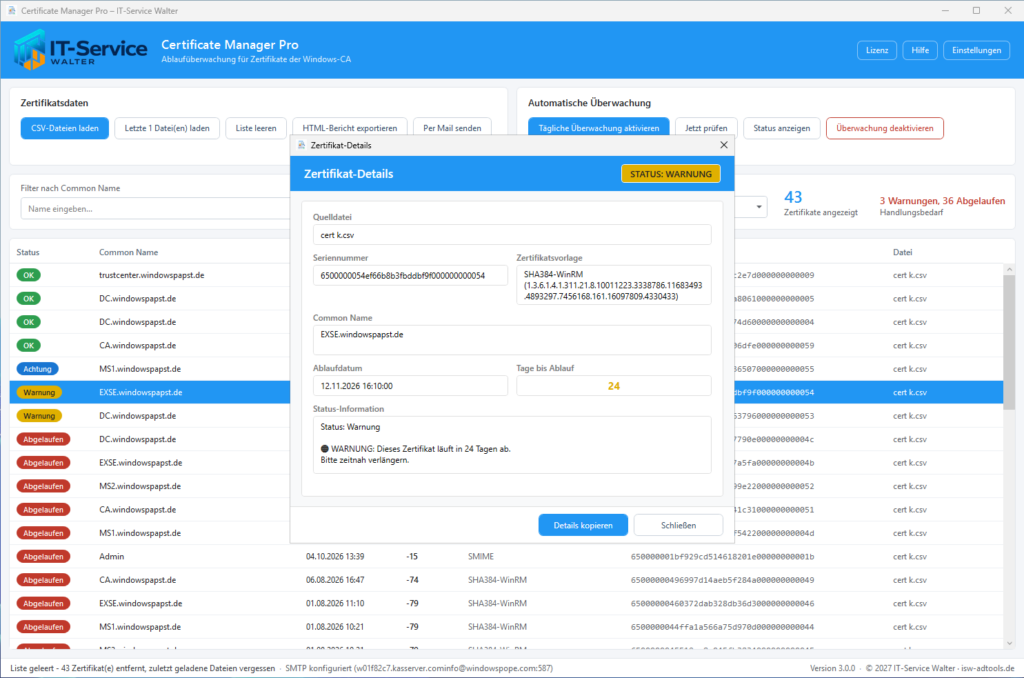Load the last file with Letzte 1 Datei(en) laden
This screenshot has width=1024, height=678.
coord(167,128)
